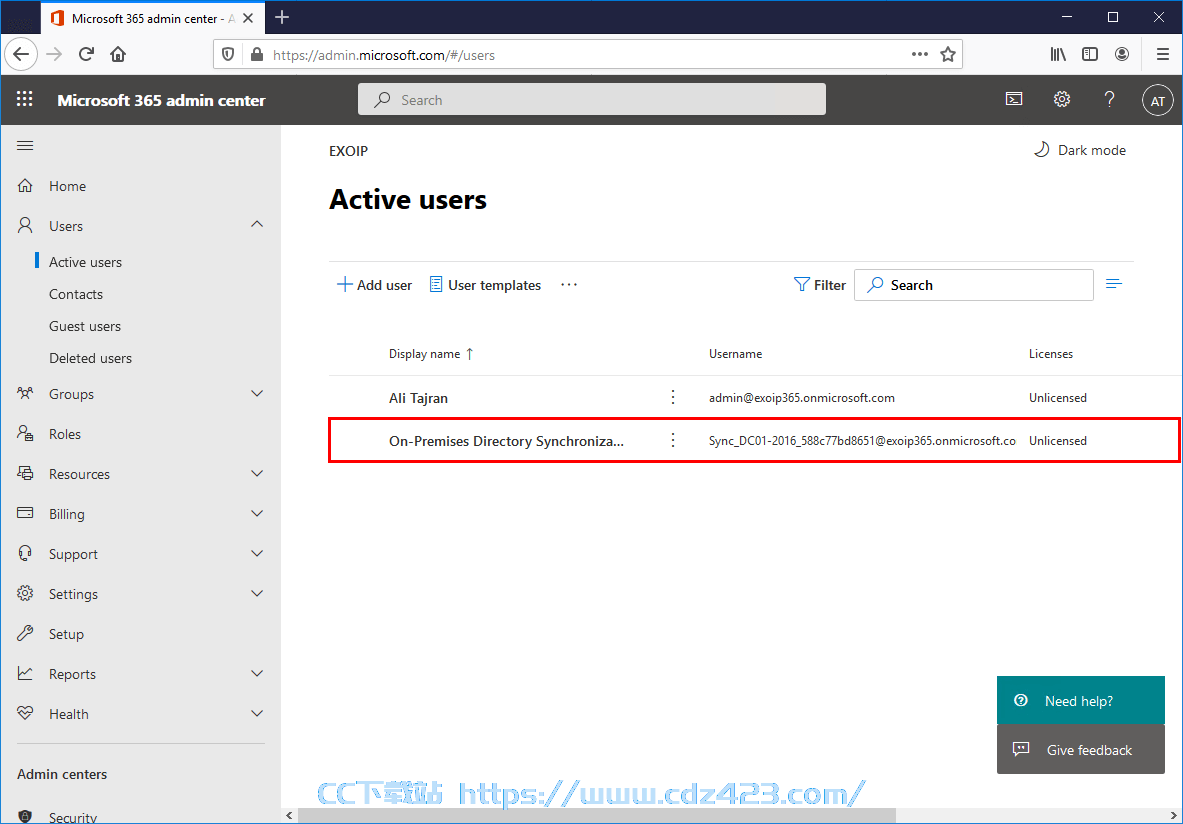Viewport: 1183px width, 824px height.
Task: Click the Username column header
Action: pos(735,354)
